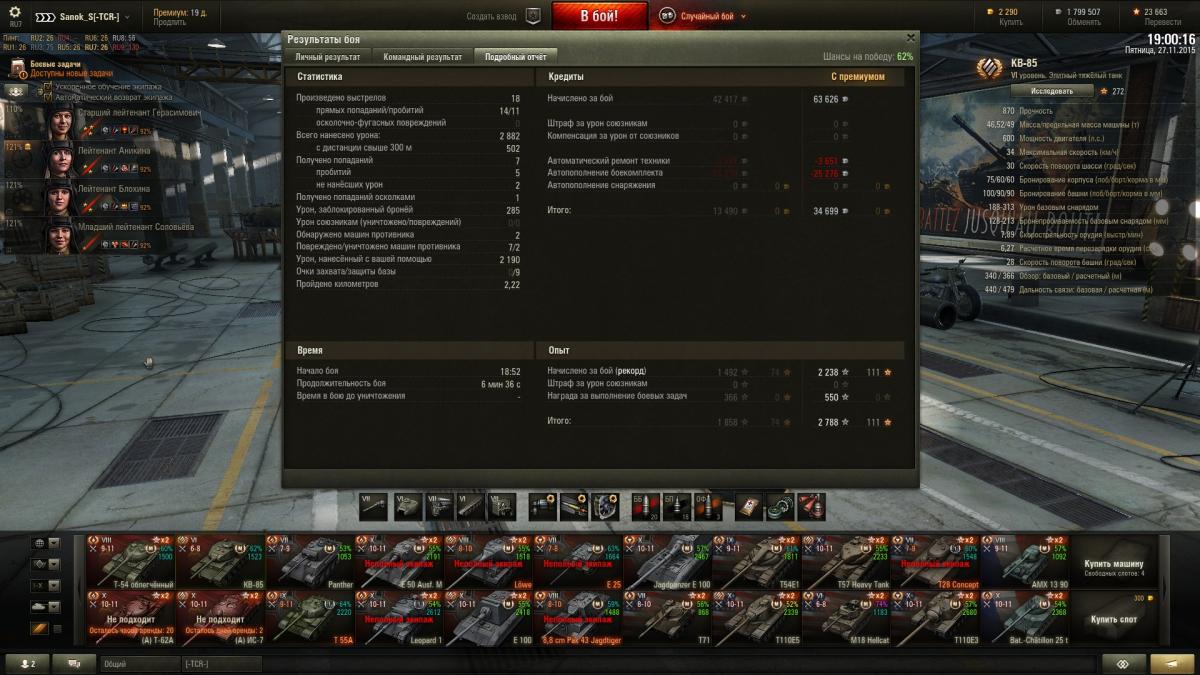Screen dimensions: 1200x675
Task: Click the Купить машину slot
Action: click(1115, 562)
